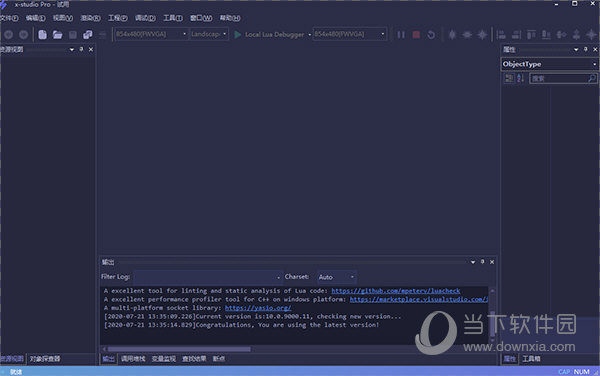Image resolution: width=600 pixels, height=376 pixels.
Task: Pin the resource view panel
Action: 81,49
